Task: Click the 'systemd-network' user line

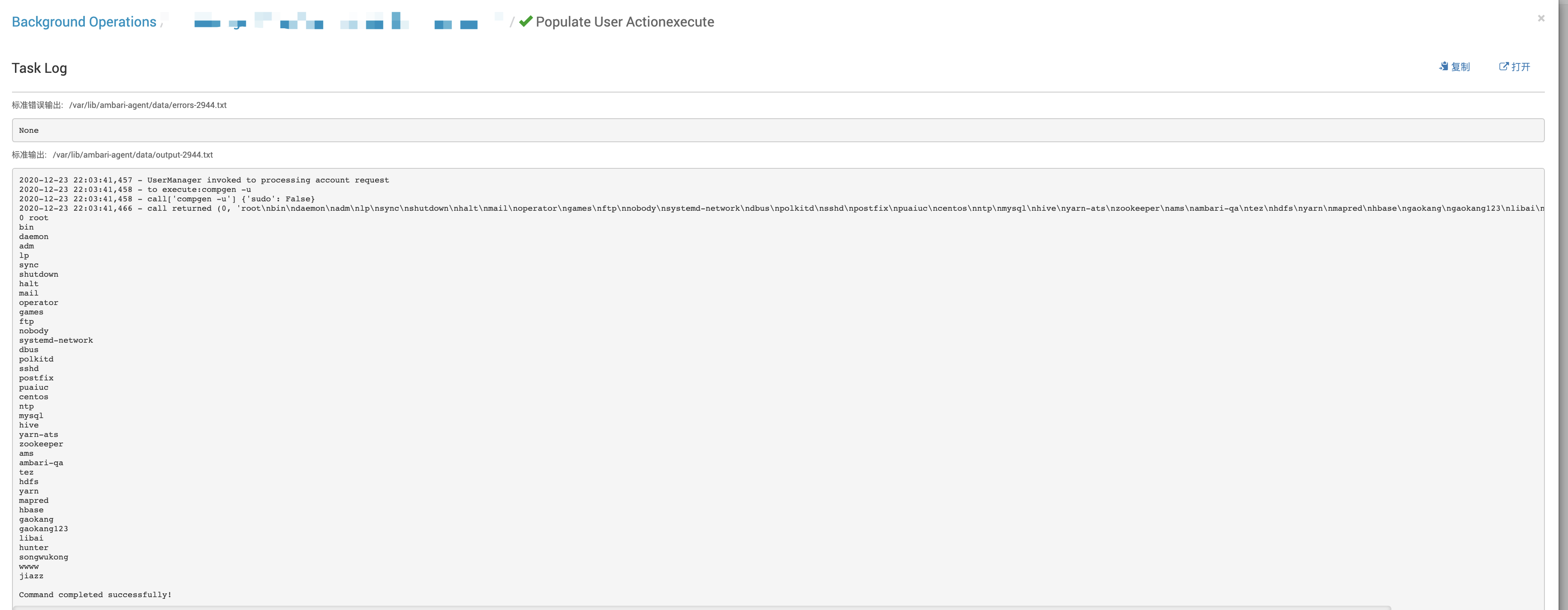Action: pyautogui.click(x=56, y=340)
